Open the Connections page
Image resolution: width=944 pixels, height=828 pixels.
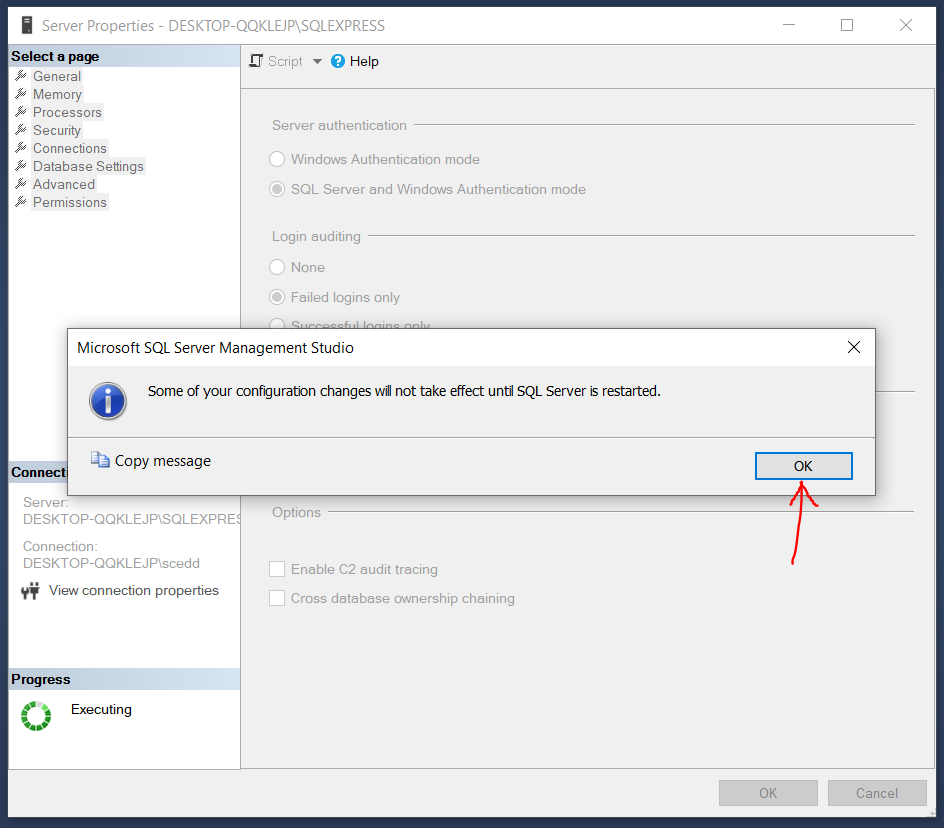pyautogui.click(x=69, y=149)
